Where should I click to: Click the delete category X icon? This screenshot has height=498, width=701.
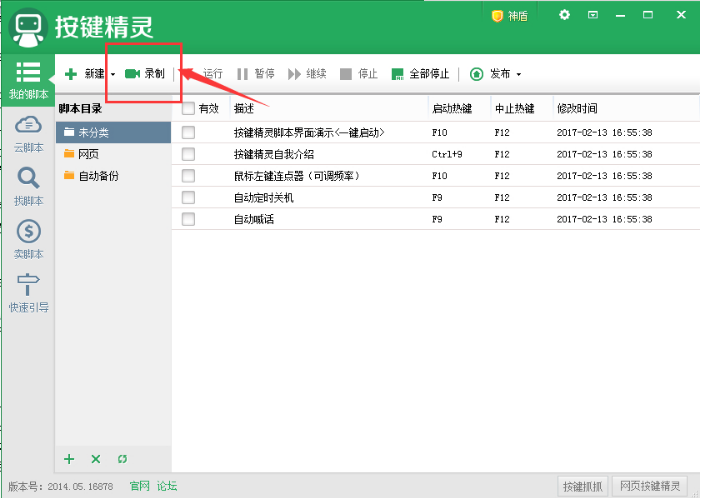pos(96,459)
